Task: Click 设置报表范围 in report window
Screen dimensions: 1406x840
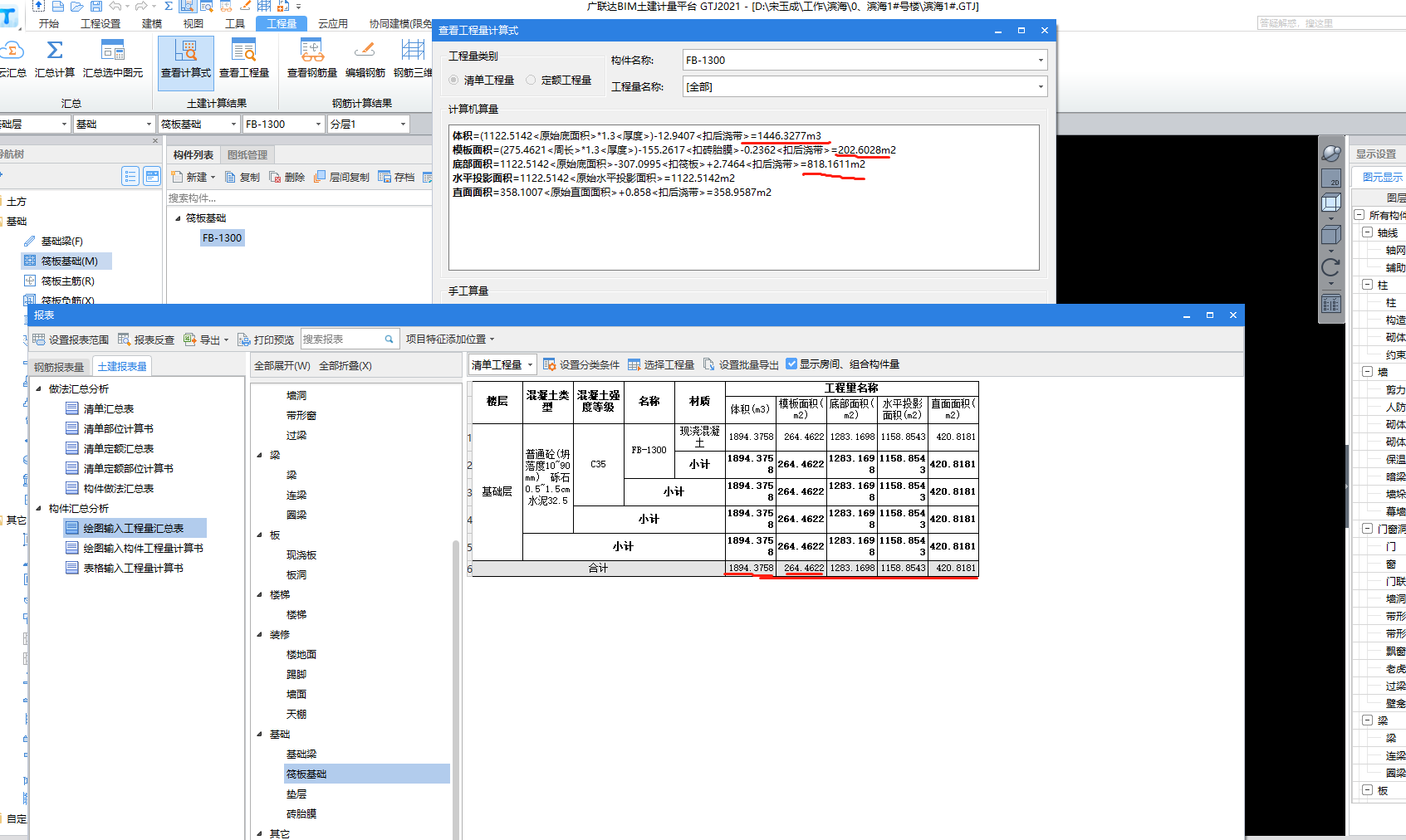Action: [x=71, y=339]
